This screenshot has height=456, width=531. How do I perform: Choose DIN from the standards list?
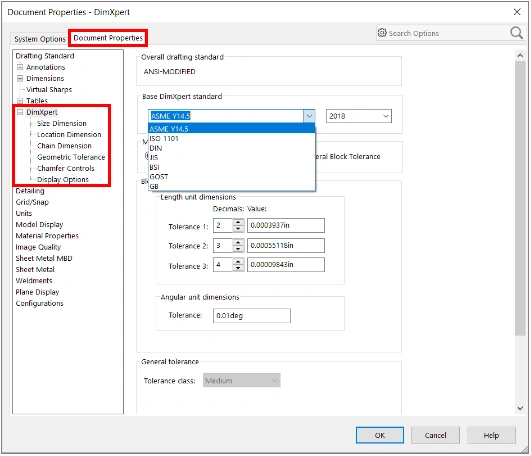pos(232,148)
